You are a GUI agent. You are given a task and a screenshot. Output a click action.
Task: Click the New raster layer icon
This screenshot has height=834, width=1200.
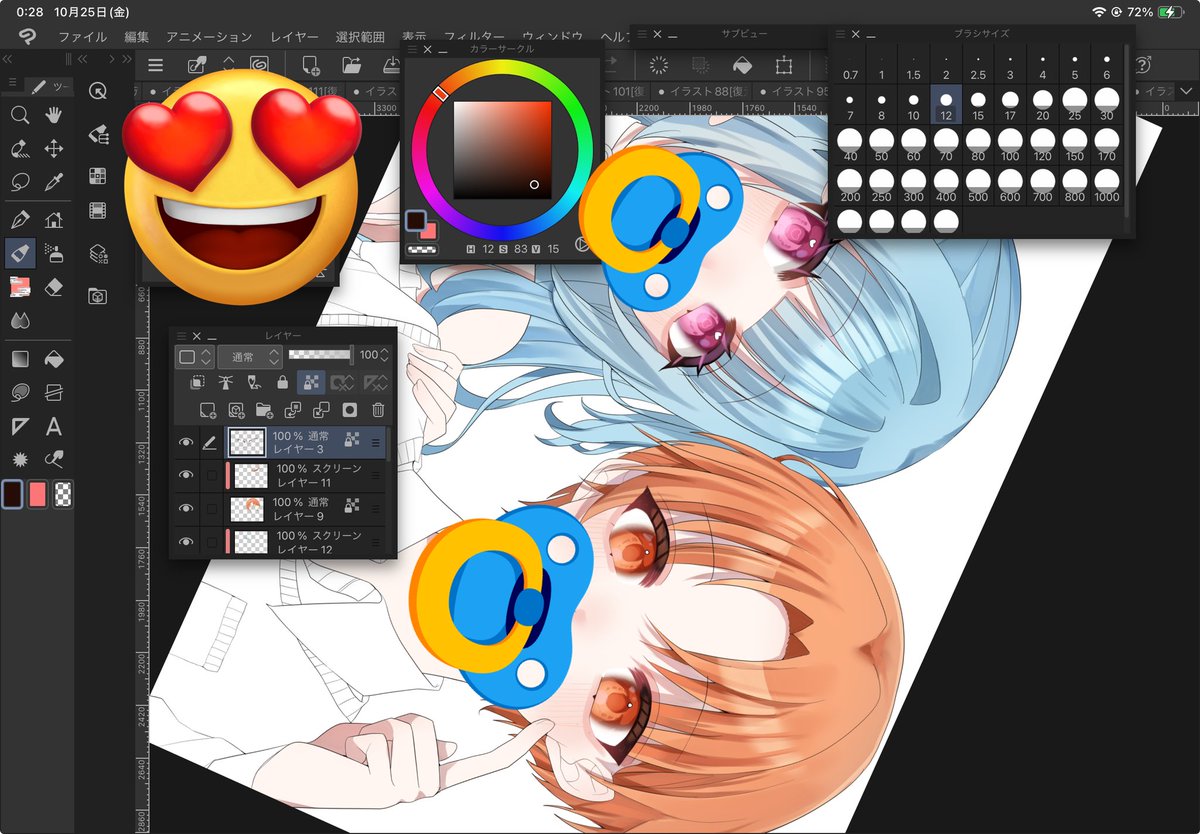207,409
